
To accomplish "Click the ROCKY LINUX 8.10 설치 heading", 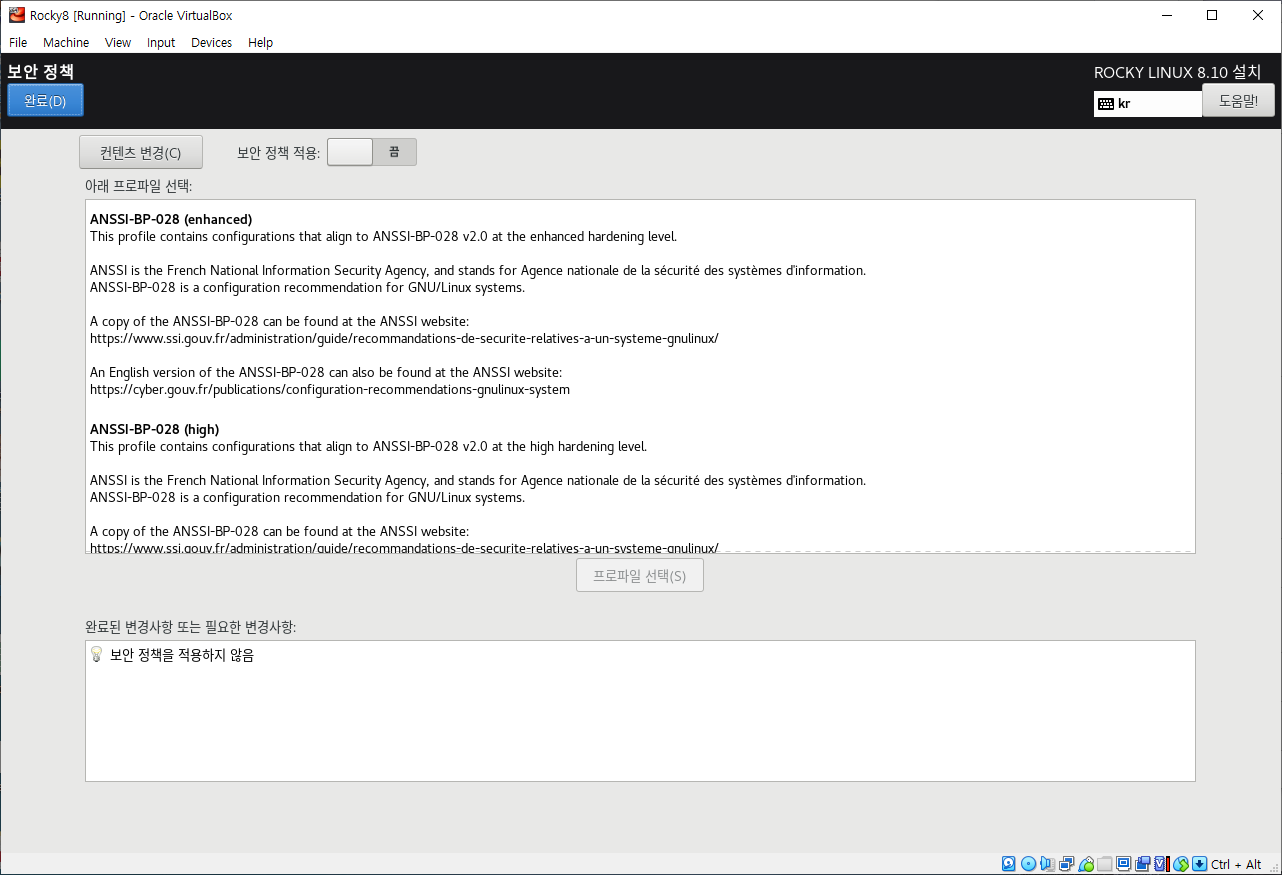I will tap(1178, 72).
